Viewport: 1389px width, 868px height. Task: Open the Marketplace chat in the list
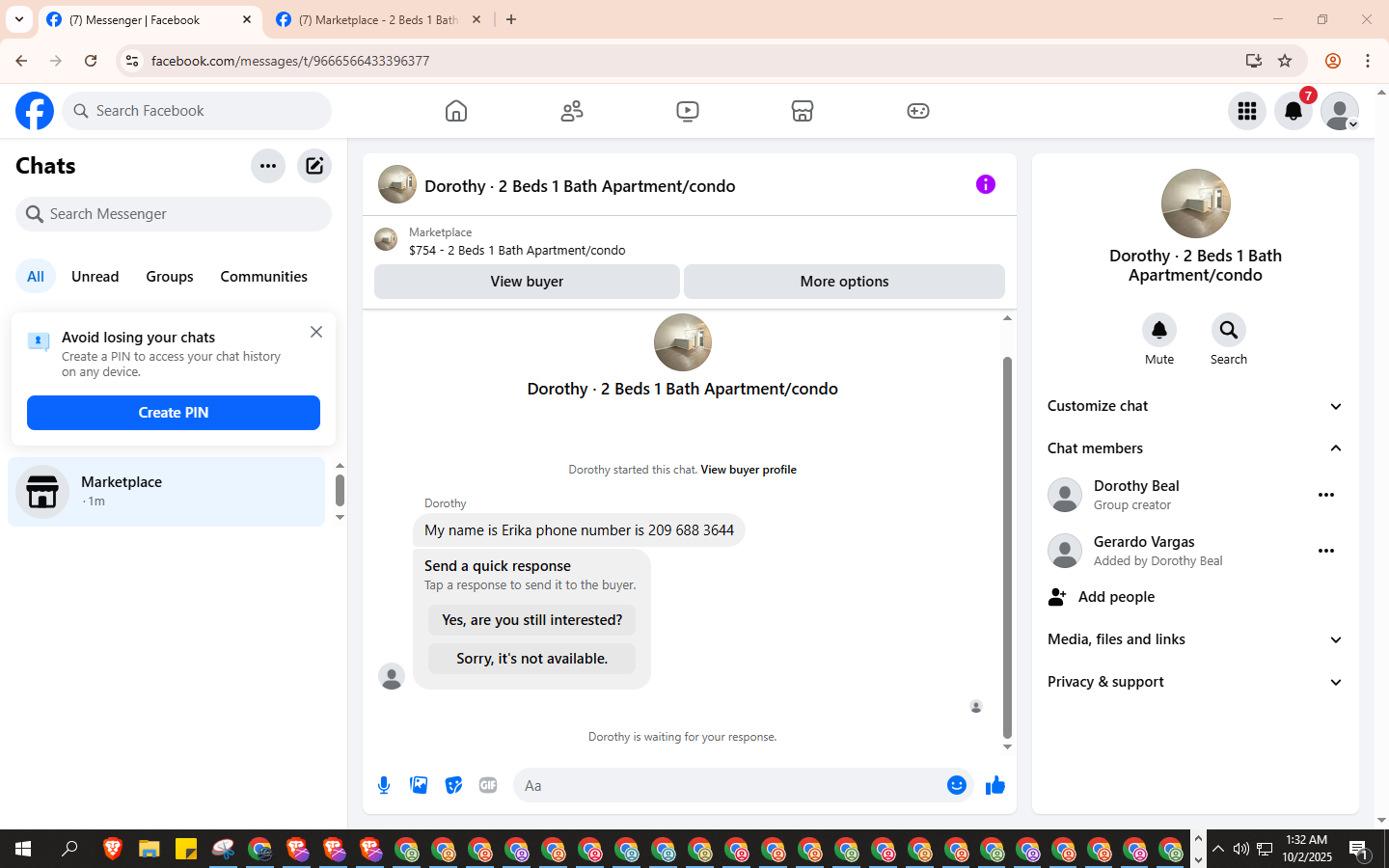pyautogui.click(x=167, y=492)
